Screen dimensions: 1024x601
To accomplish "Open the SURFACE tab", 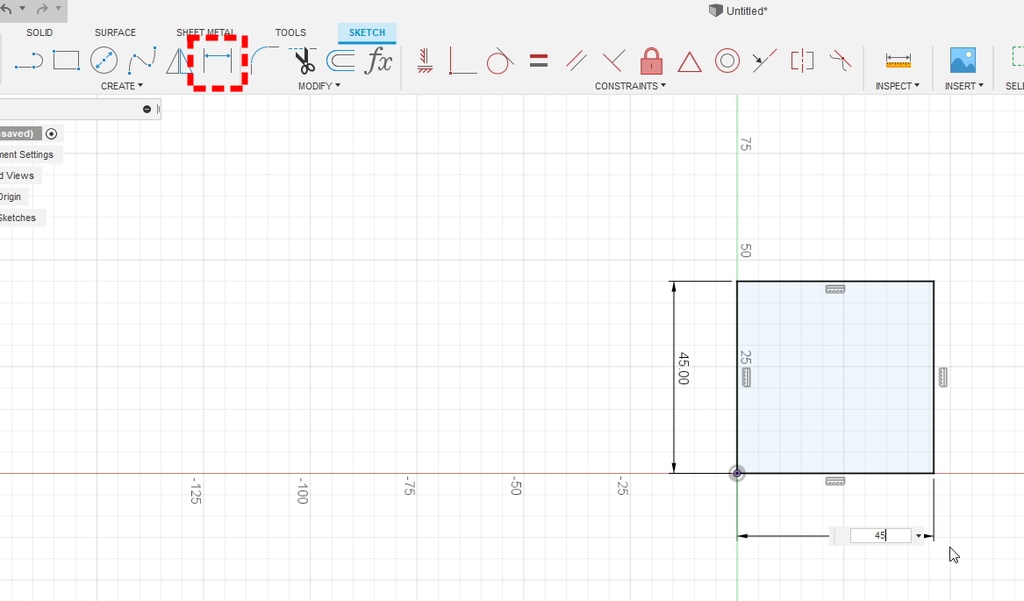I will [x=115, y=33].
